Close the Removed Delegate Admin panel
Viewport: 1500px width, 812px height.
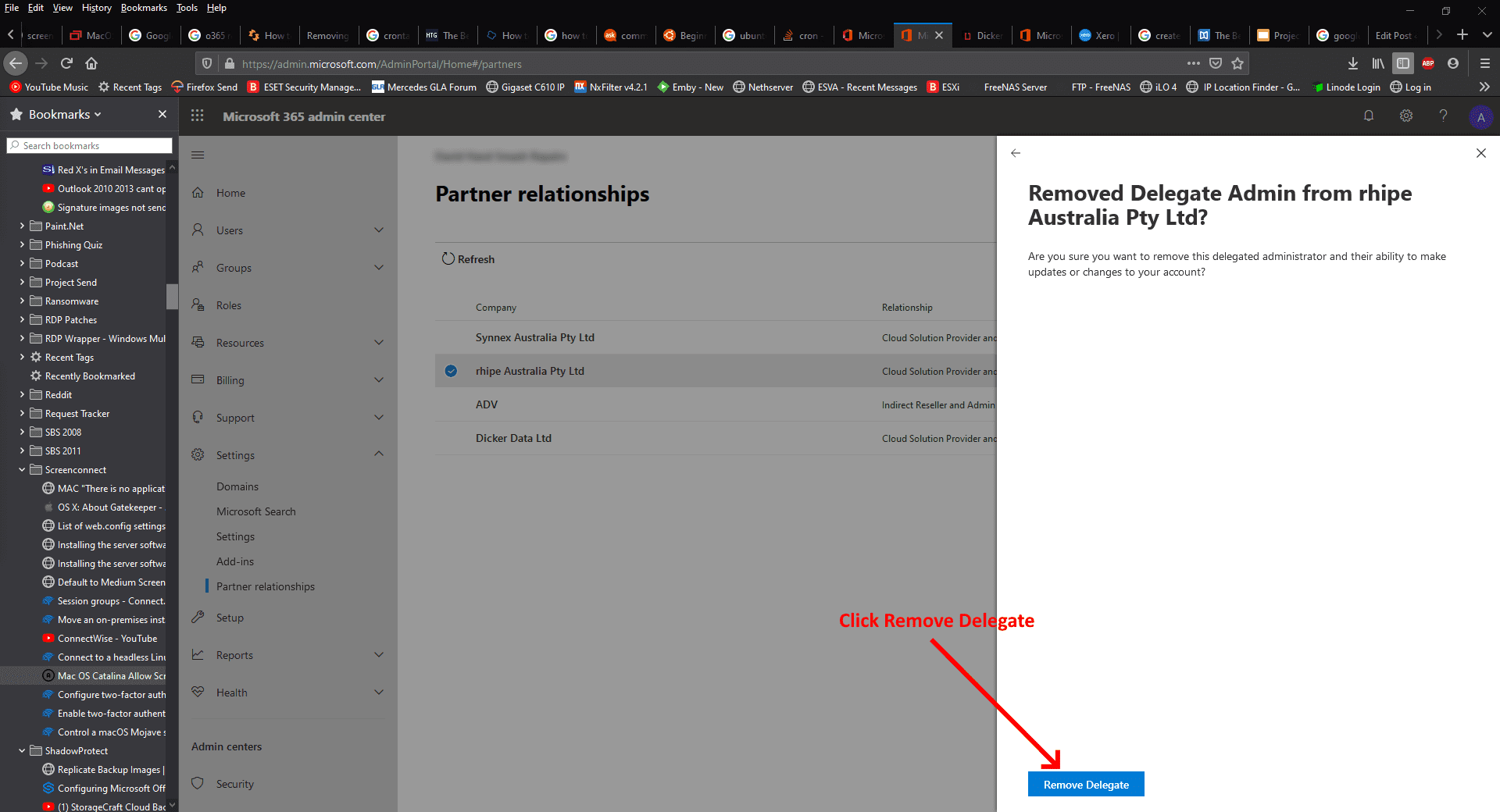[x=1480, y=153]
